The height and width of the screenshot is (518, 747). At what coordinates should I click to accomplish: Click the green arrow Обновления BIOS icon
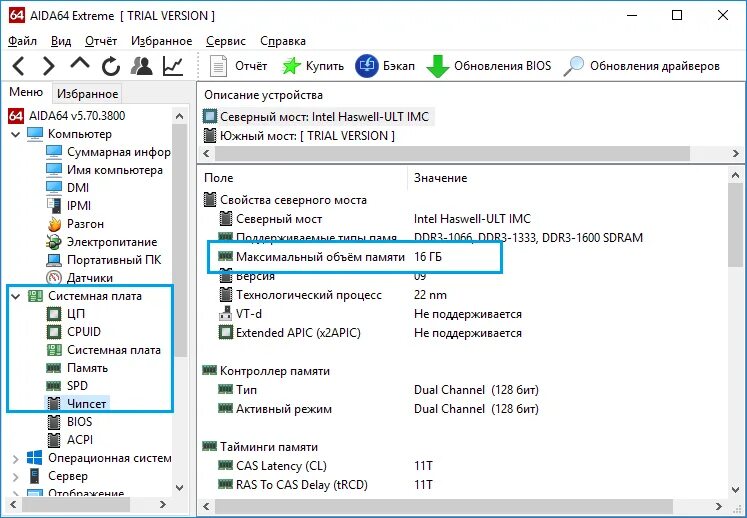[x=437, y=66]
